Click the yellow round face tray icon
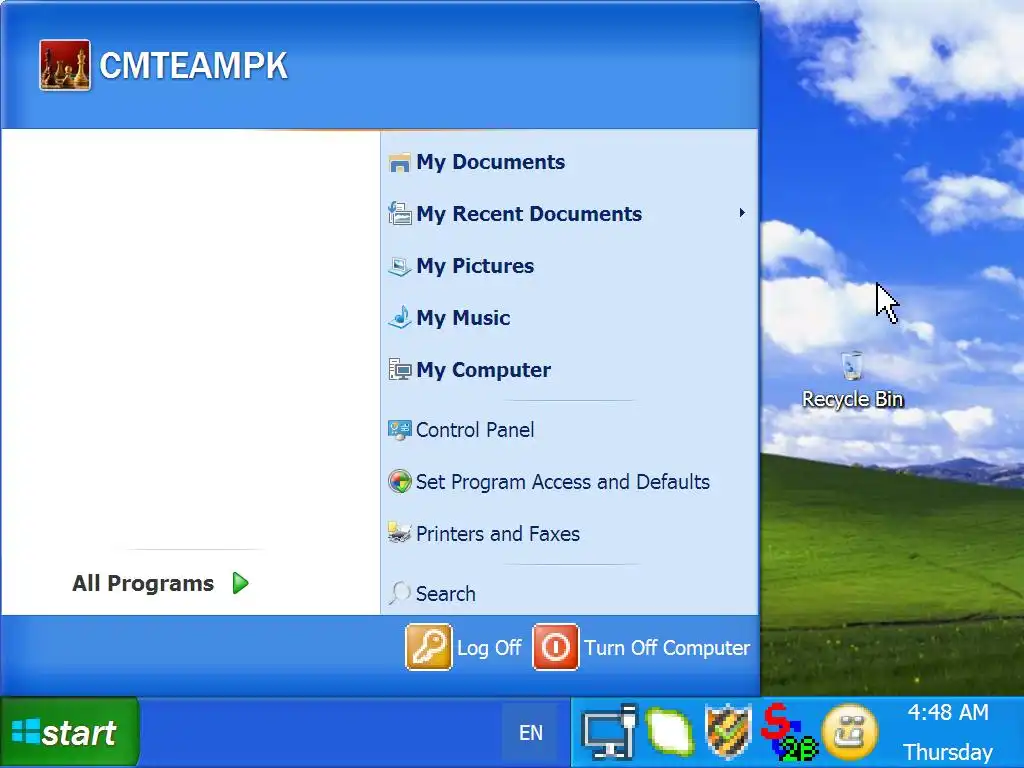This screenshot has height=768, width=1024. (849, 732)
